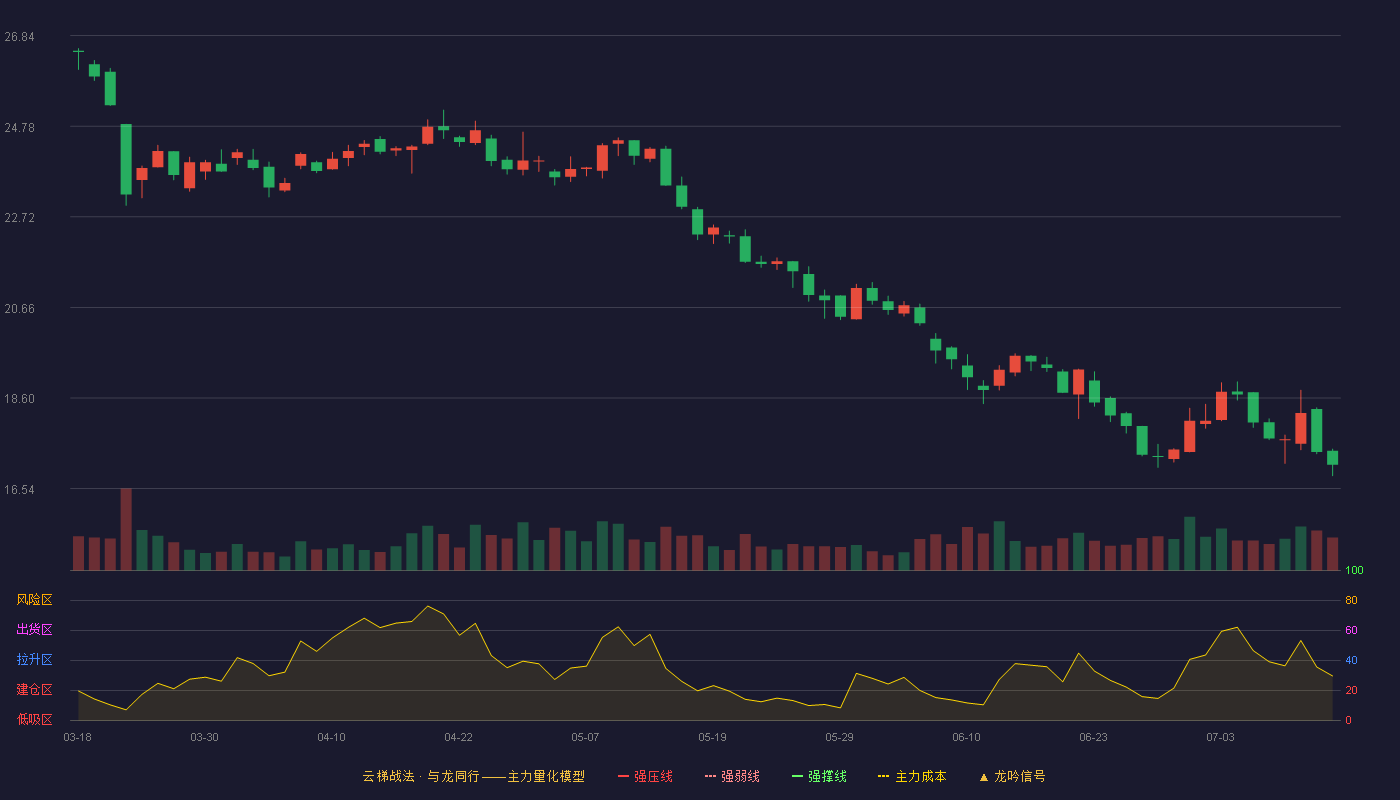Click the tallest red volume bar
The width and height of the screenshot is (1400, 800).
pyautogui.click(x=126, y=529)
